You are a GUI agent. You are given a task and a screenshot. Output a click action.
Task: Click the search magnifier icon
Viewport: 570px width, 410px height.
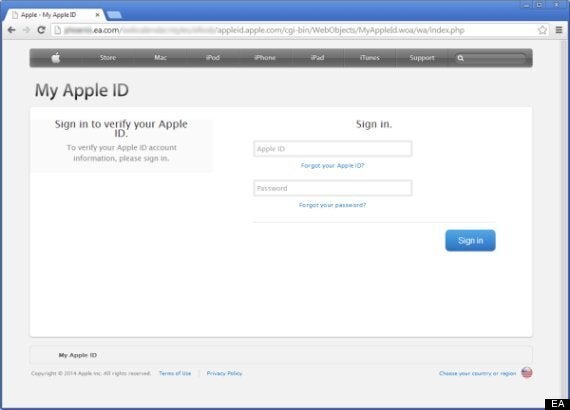pyautogui.click(x=461, y=58)
